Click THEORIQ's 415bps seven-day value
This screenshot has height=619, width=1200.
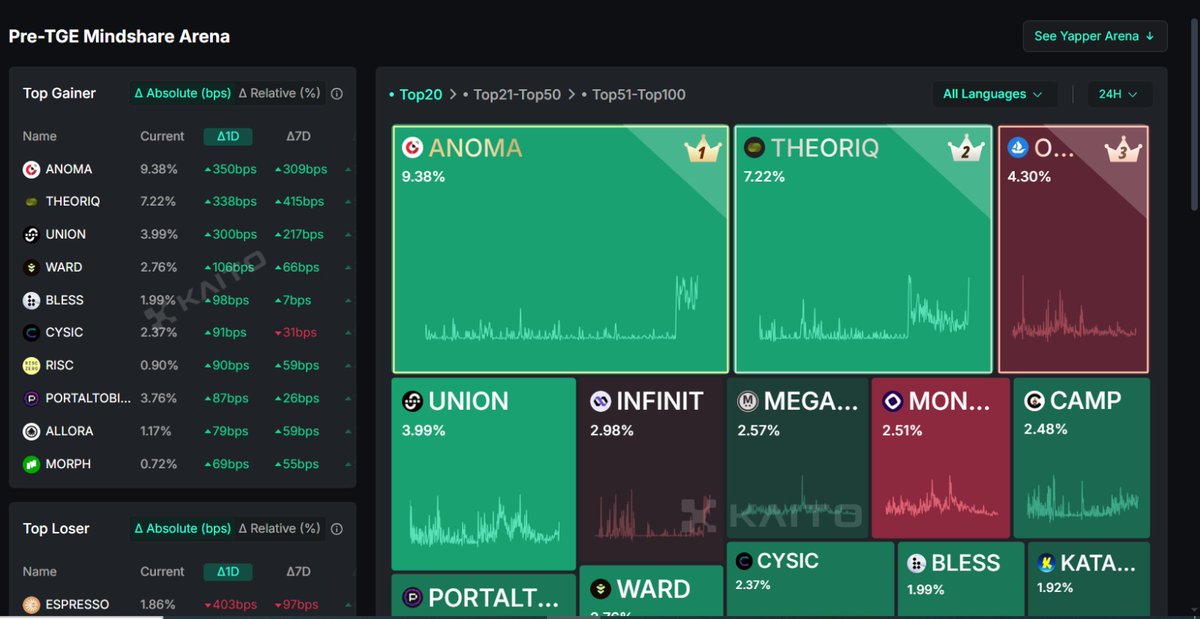300,202
